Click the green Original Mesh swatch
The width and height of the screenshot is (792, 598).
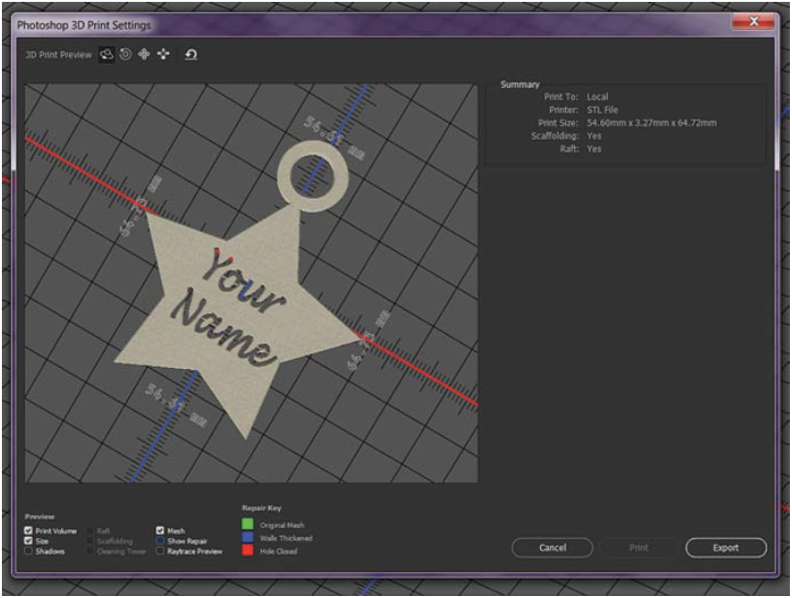click(x=247, y=524)
